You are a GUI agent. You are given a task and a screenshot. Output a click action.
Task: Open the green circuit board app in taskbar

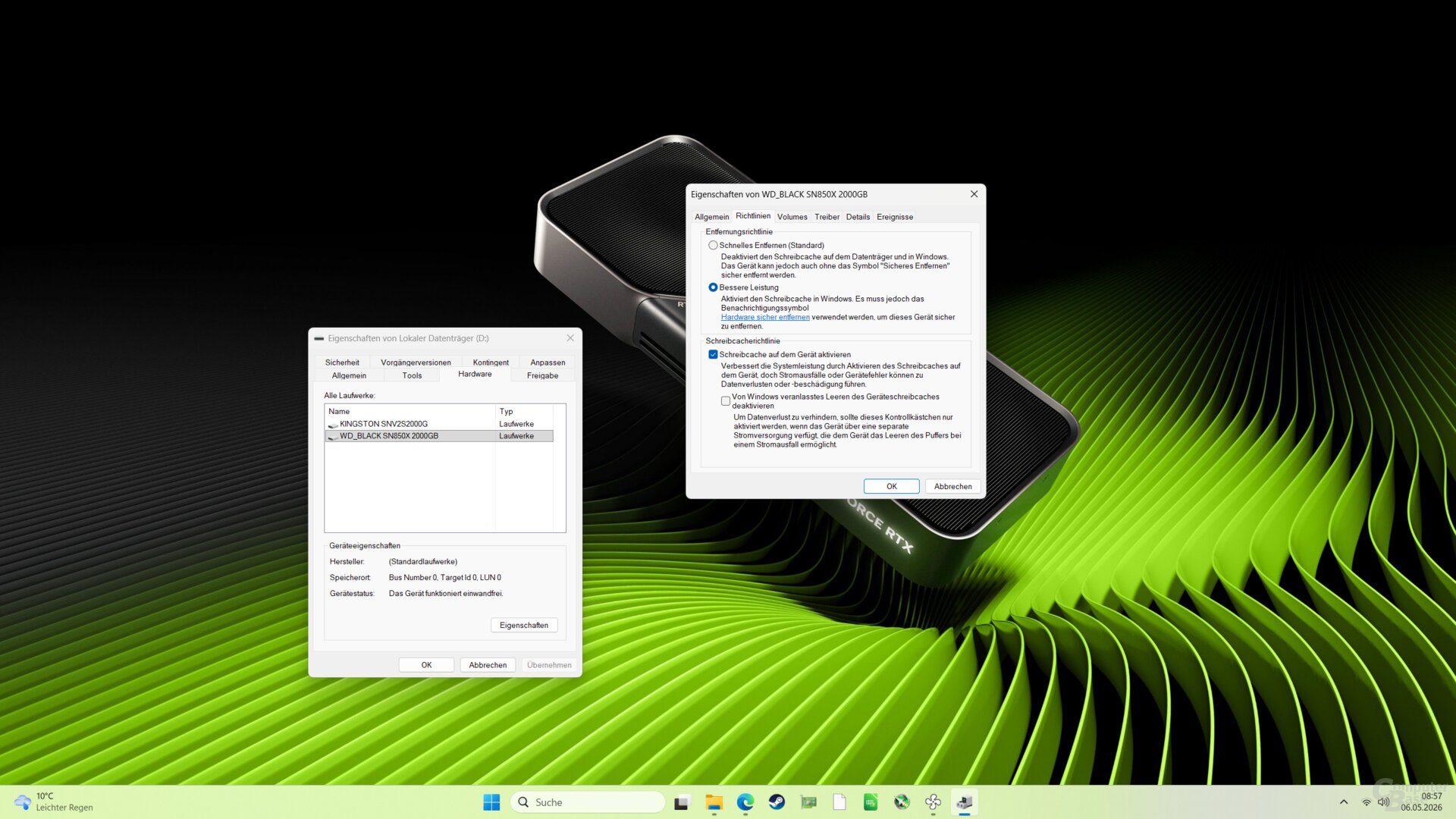coord(808,802)
